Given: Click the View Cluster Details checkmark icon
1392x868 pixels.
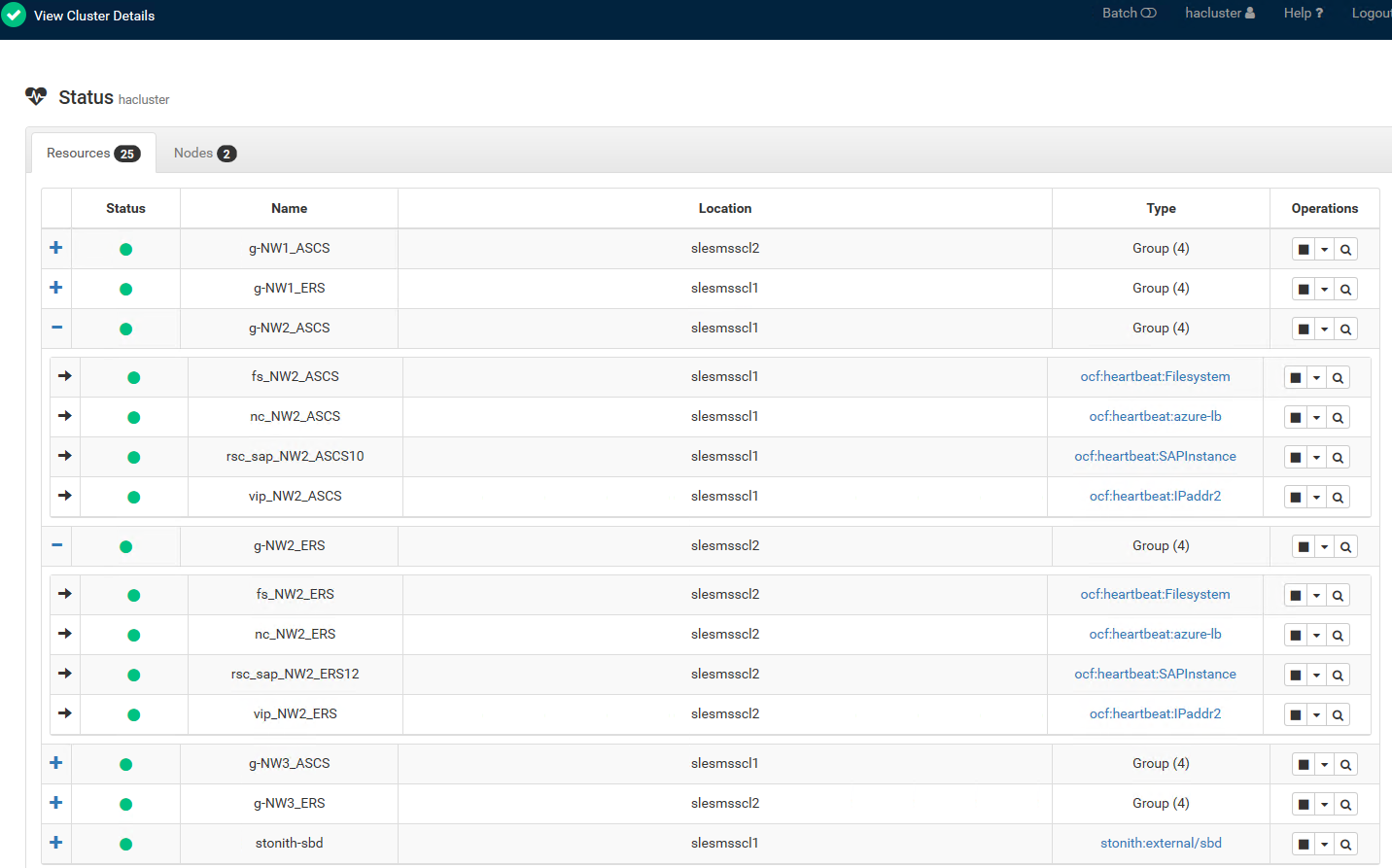Looking at the screenshot, I should point(14,16).
